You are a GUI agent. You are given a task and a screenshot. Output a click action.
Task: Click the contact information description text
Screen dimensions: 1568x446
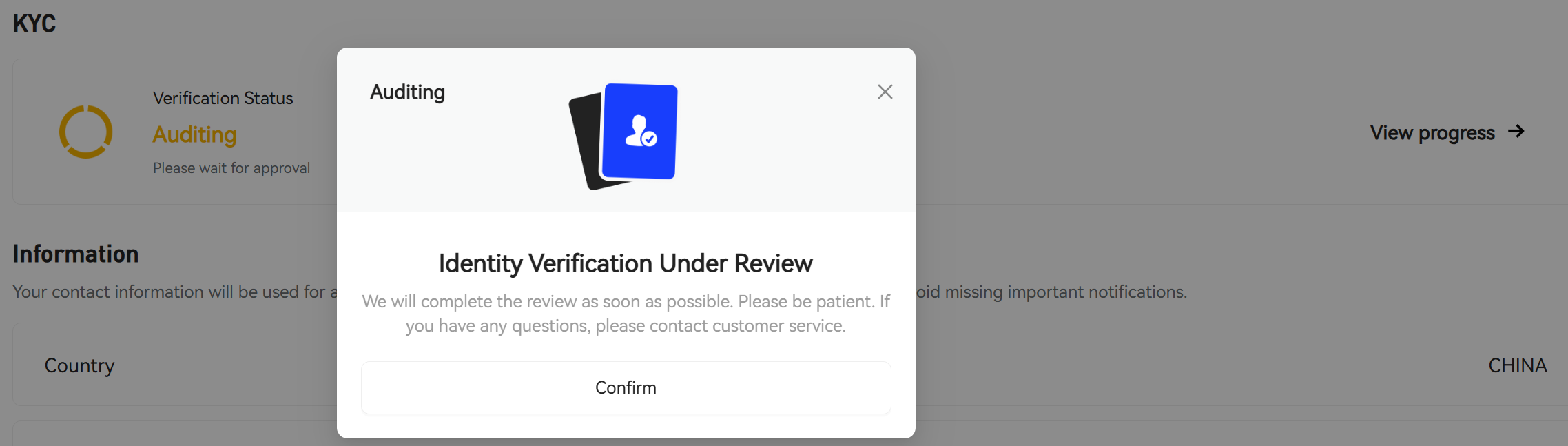[x=175, y=292]
